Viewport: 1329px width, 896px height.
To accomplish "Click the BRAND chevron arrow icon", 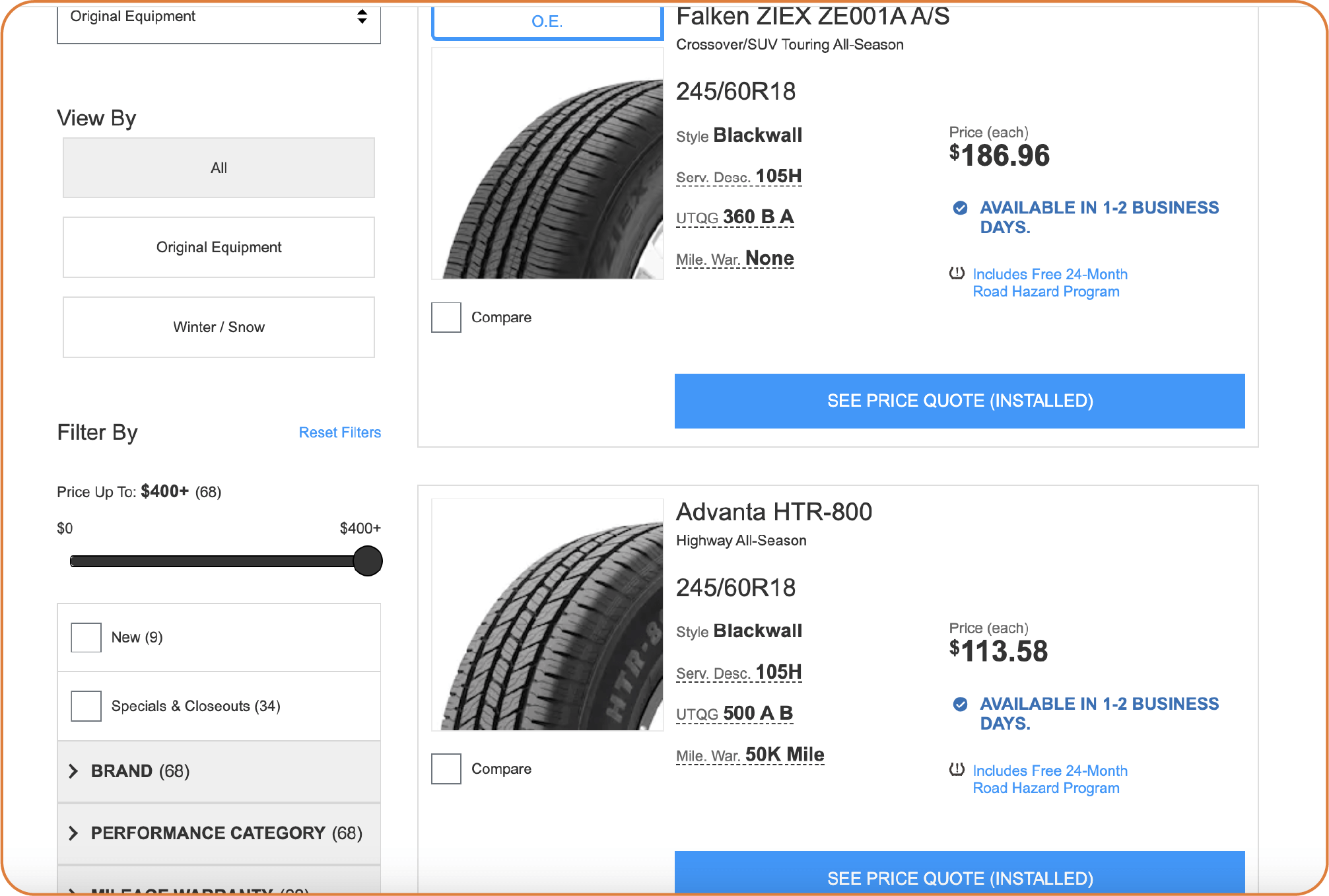I will 73,771.
